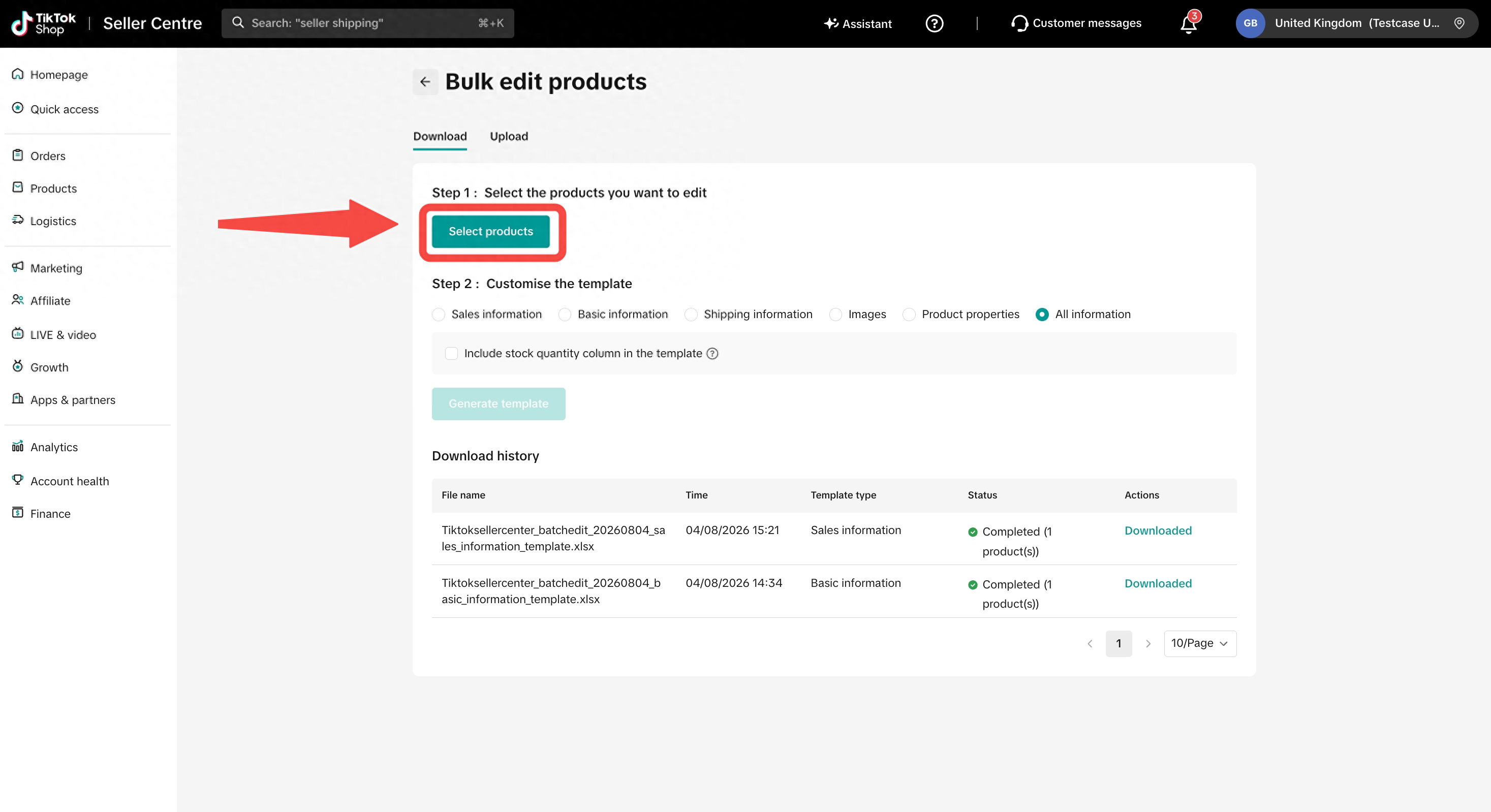Click the Homepage house icon
Image resolution: width=1491 pixels, height=812 pixels.
pyautogui.click(x=18, y=74)
